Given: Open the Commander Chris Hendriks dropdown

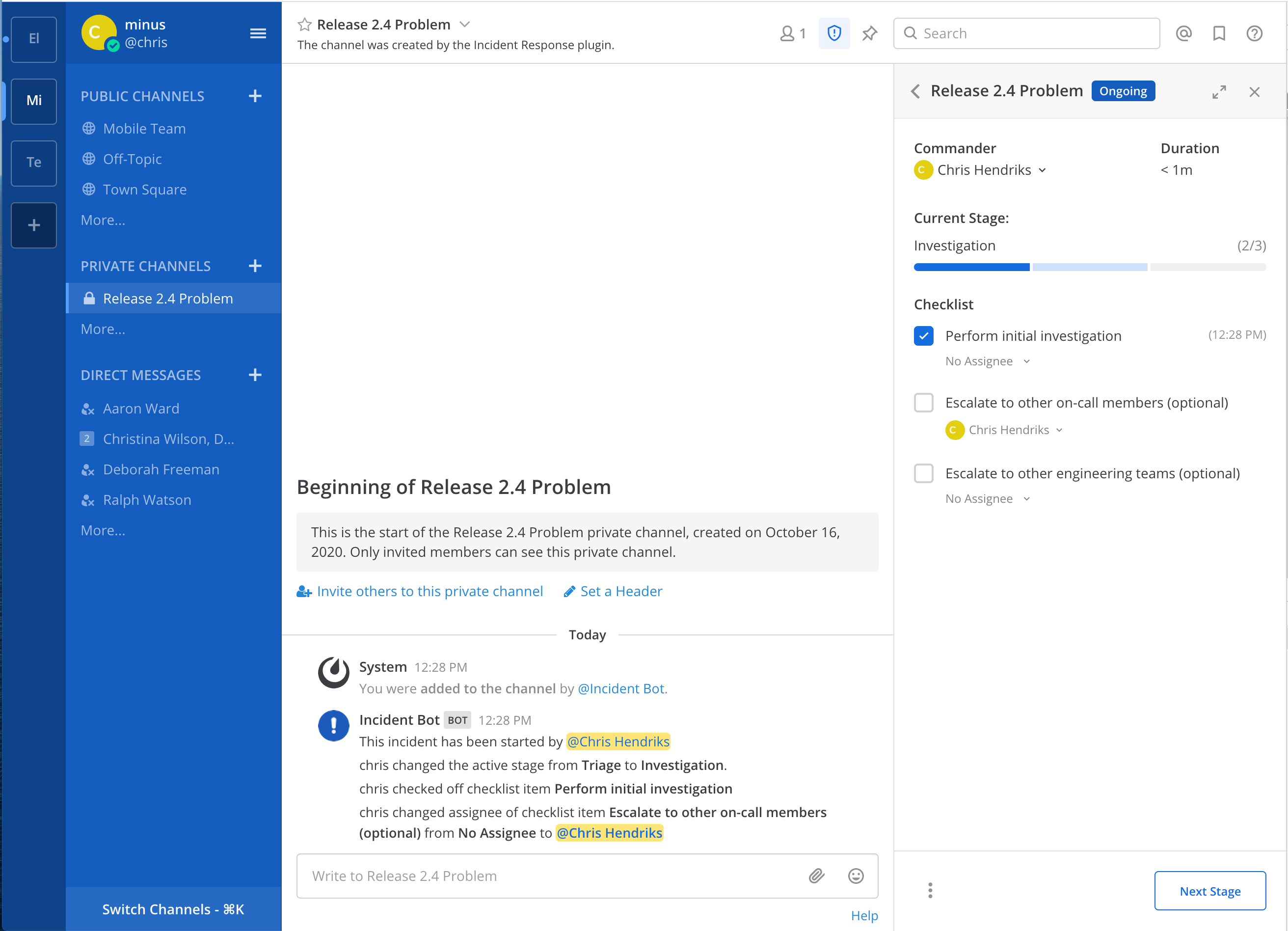Looking at the screenshot, I should pos(989,170).
